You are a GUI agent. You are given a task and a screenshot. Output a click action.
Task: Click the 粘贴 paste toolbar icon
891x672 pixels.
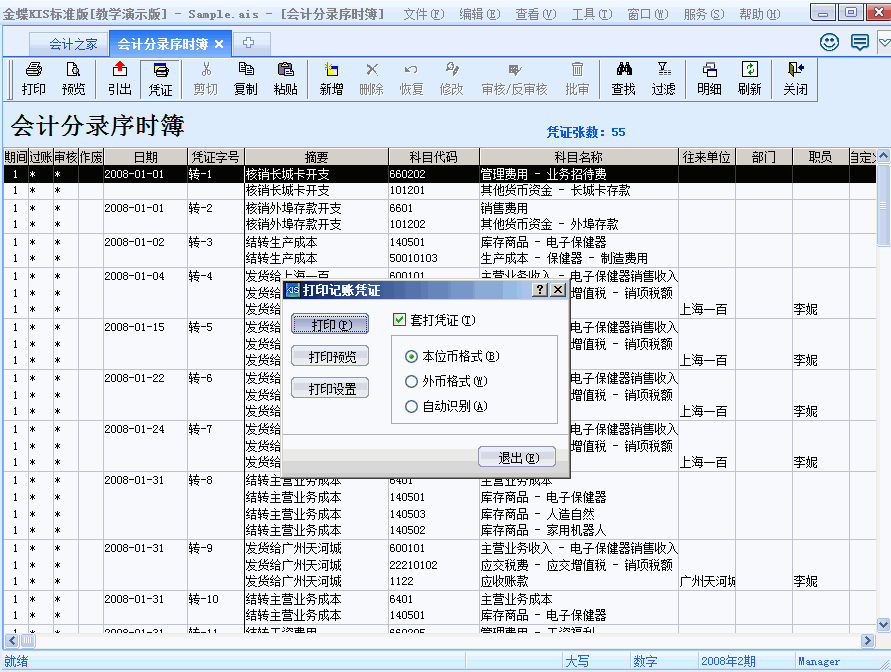285,79
